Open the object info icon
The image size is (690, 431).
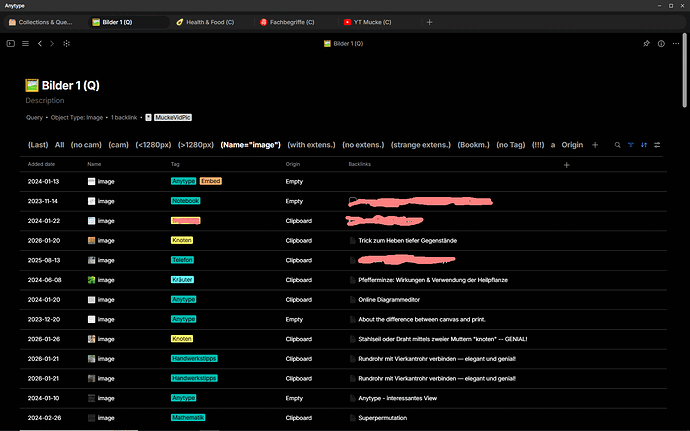pyautogui.click(x=661, y=44)
